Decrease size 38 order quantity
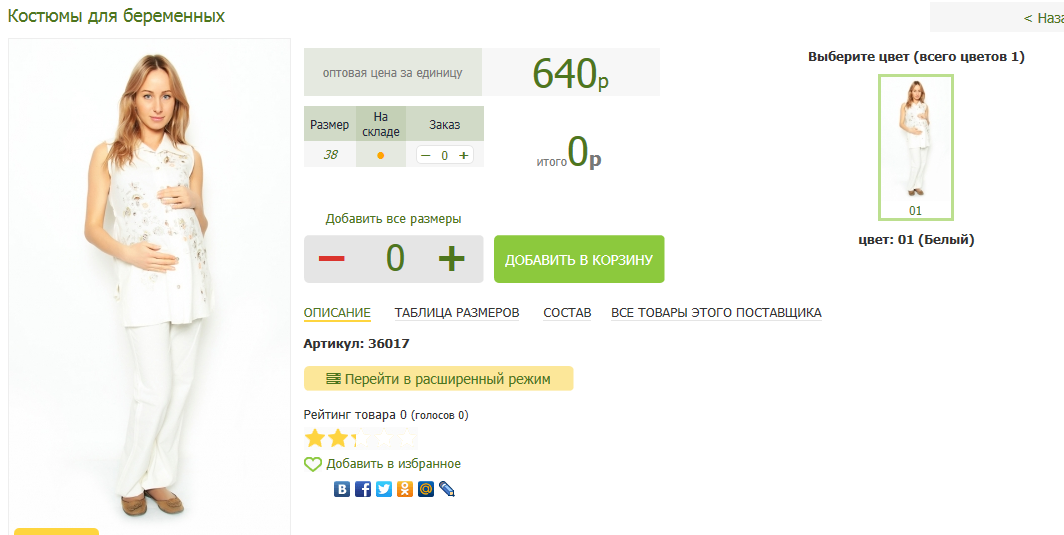The image size is (1064, 535). click(426, 155)
